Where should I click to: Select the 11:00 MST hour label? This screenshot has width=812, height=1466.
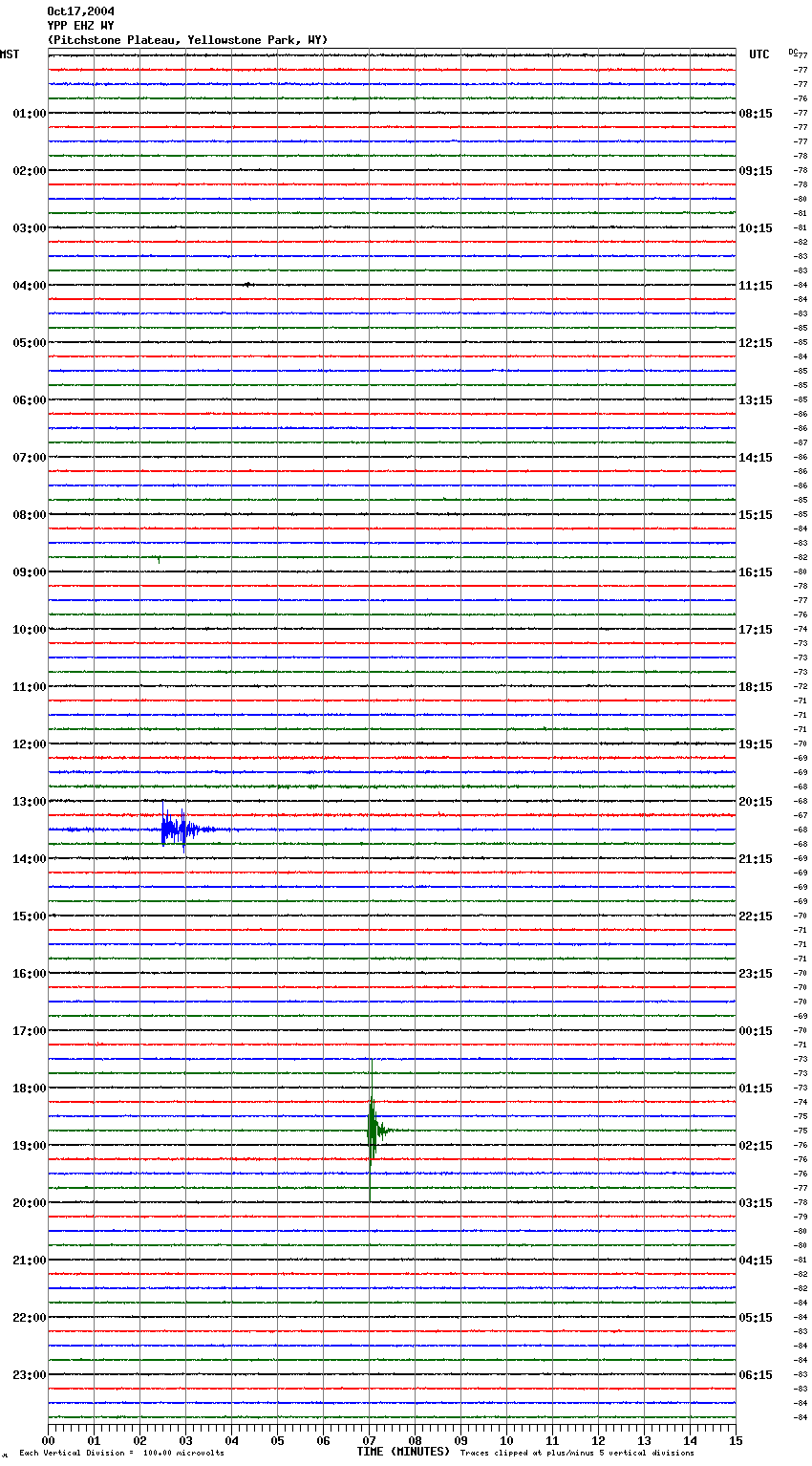(x=30, y=687)
